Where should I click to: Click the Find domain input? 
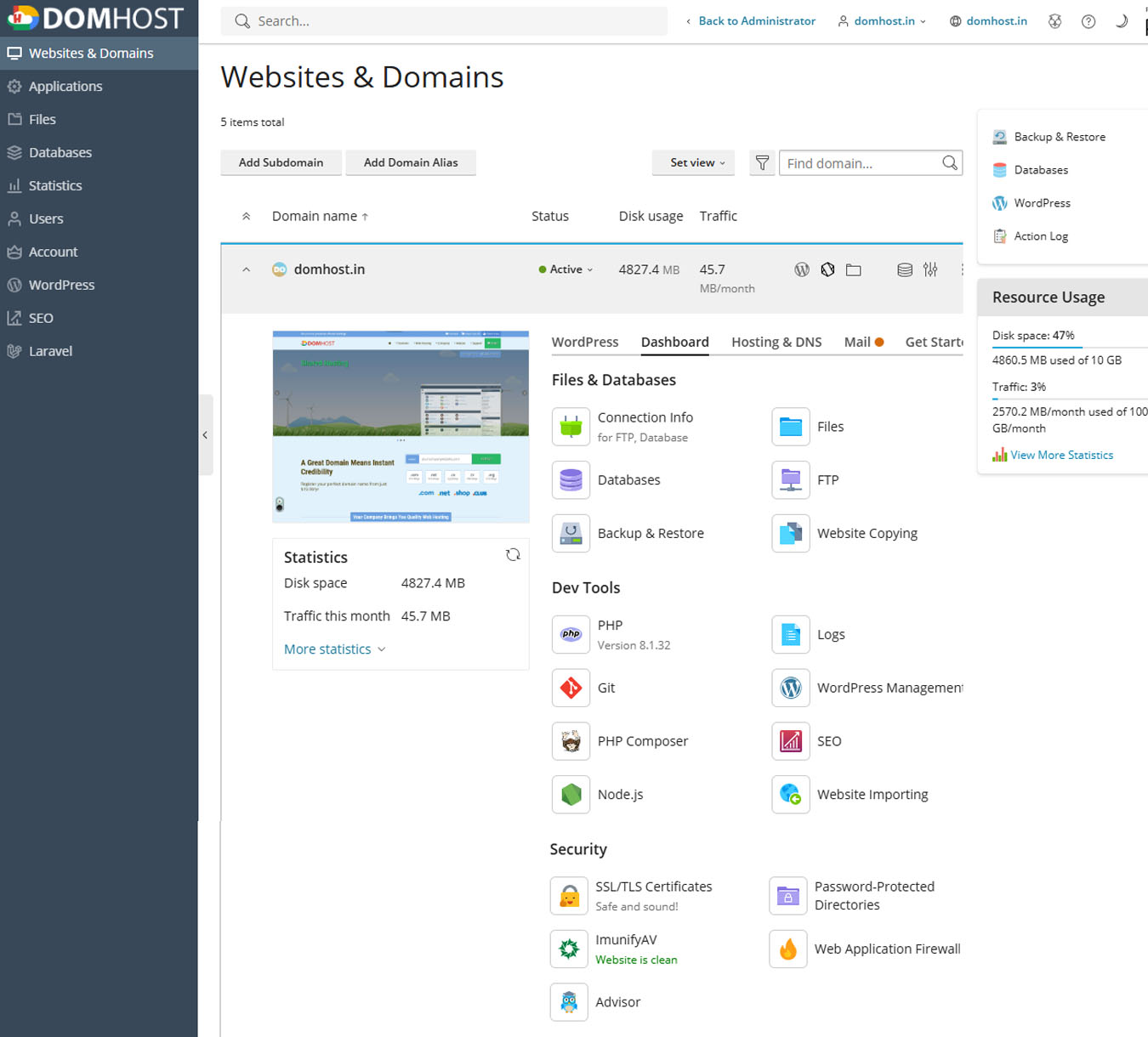pos(870,162)
